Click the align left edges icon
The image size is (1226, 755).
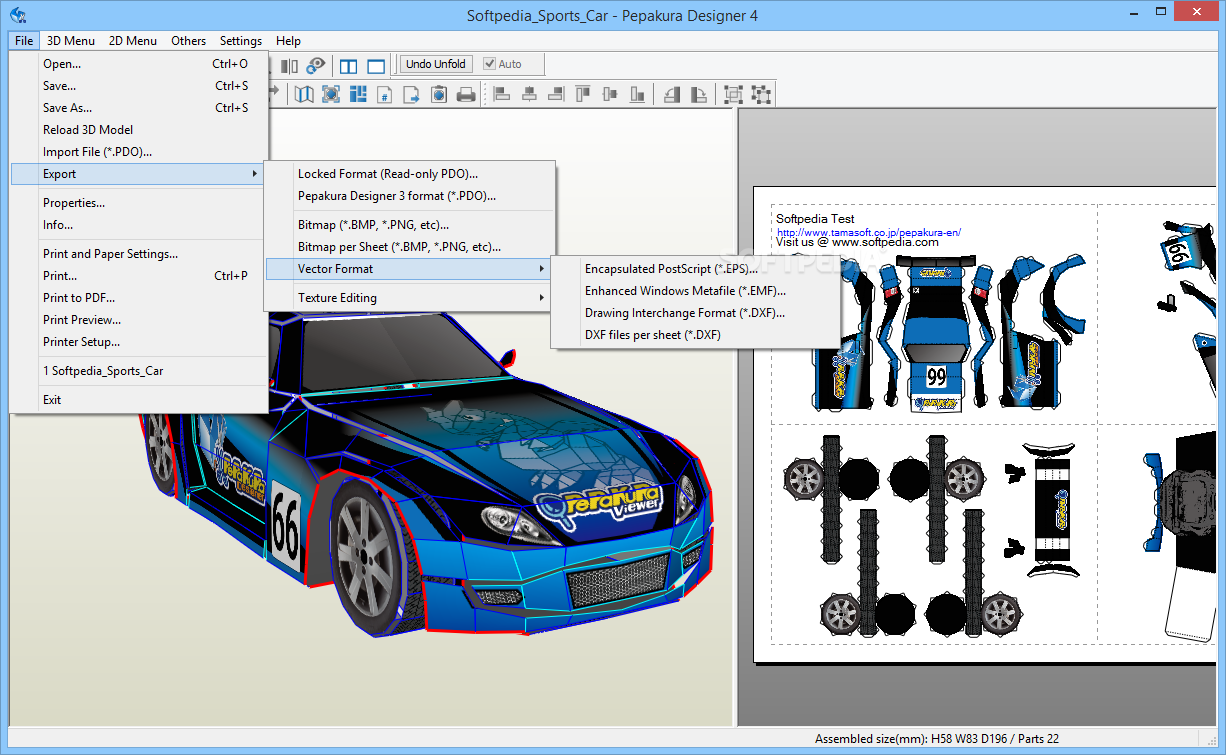point(503,94)
